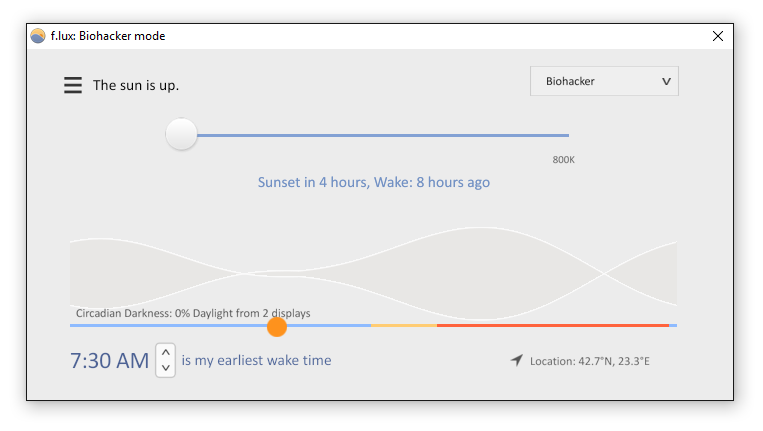Screen dimensions: 763x431
Task: Click the red segment of the day timeline
Action: click(x=553, y=325)
